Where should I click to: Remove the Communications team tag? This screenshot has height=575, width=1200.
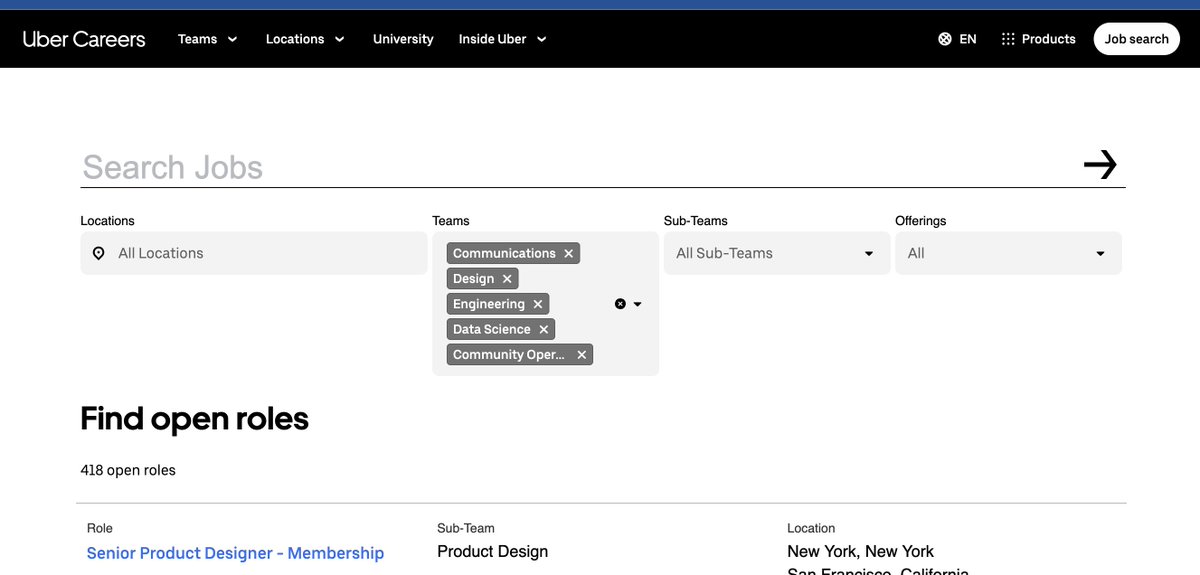[x=568, y=254]
